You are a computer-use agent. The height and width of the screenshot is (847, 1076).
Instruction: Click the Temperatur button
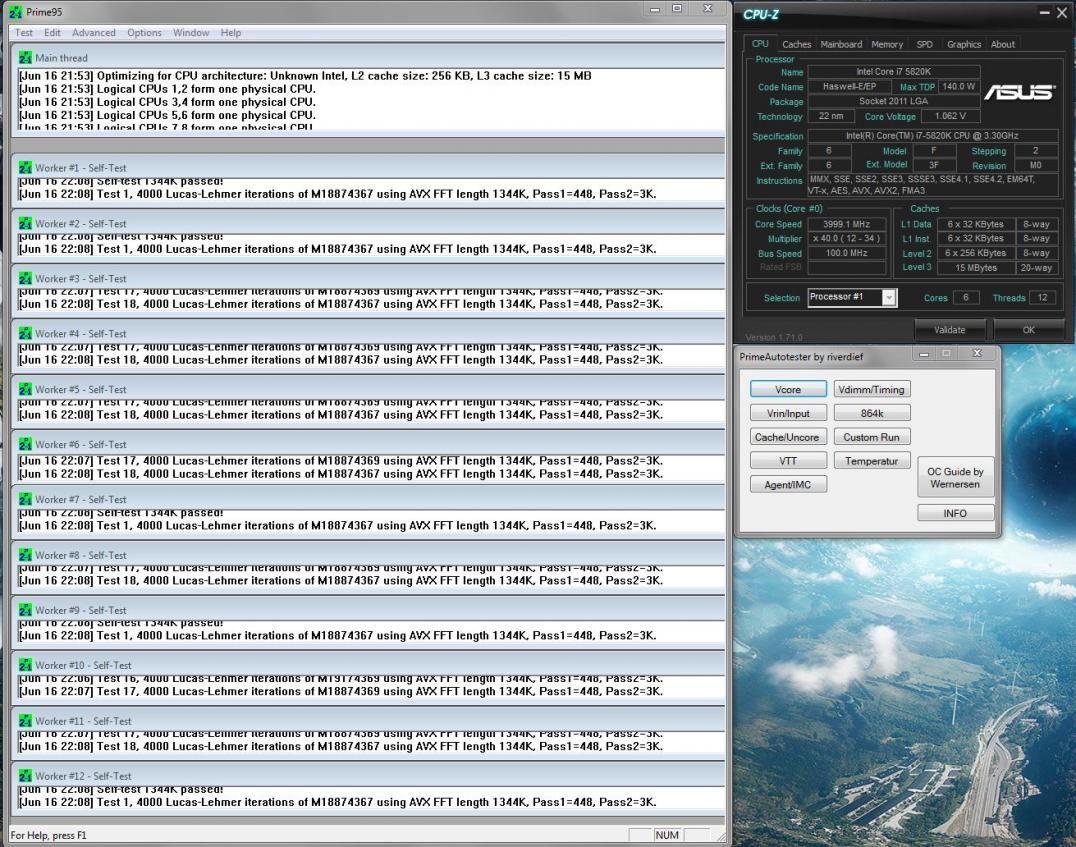pos(872,461)
